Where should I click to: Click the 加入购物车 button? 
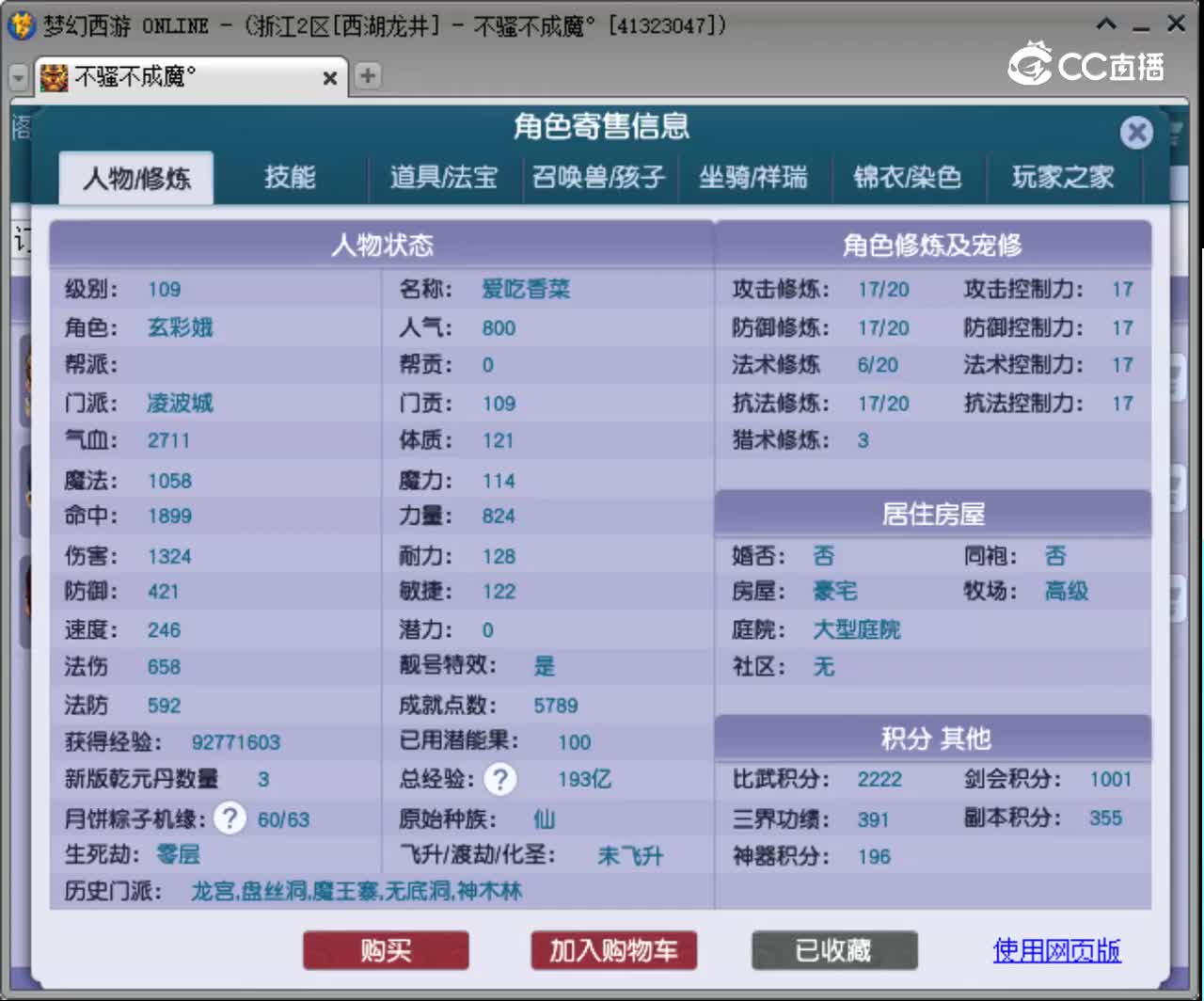click(613, 950)
